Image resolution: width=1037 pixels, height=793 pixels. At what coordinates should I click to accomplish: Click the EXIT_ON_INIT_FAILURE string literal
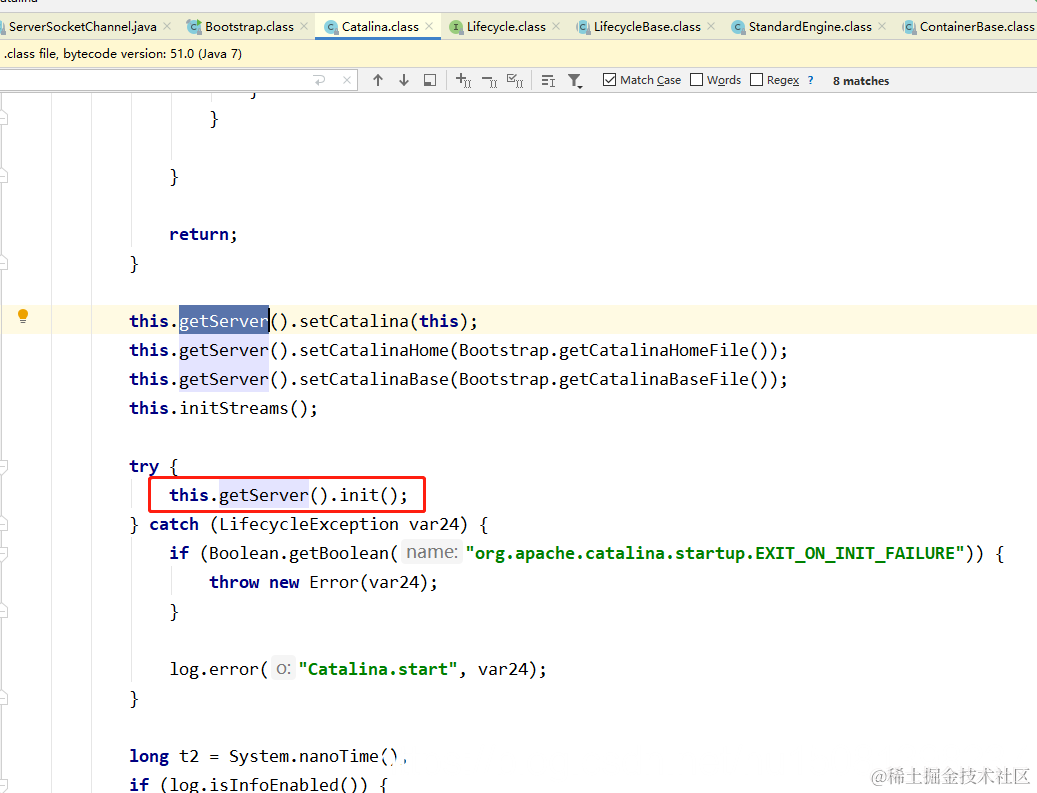point(715,553)
